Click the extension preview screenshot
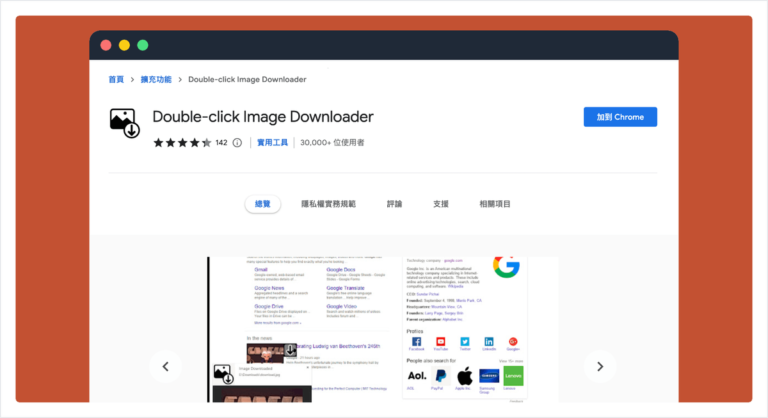The image size is (768, 418). 383,329
